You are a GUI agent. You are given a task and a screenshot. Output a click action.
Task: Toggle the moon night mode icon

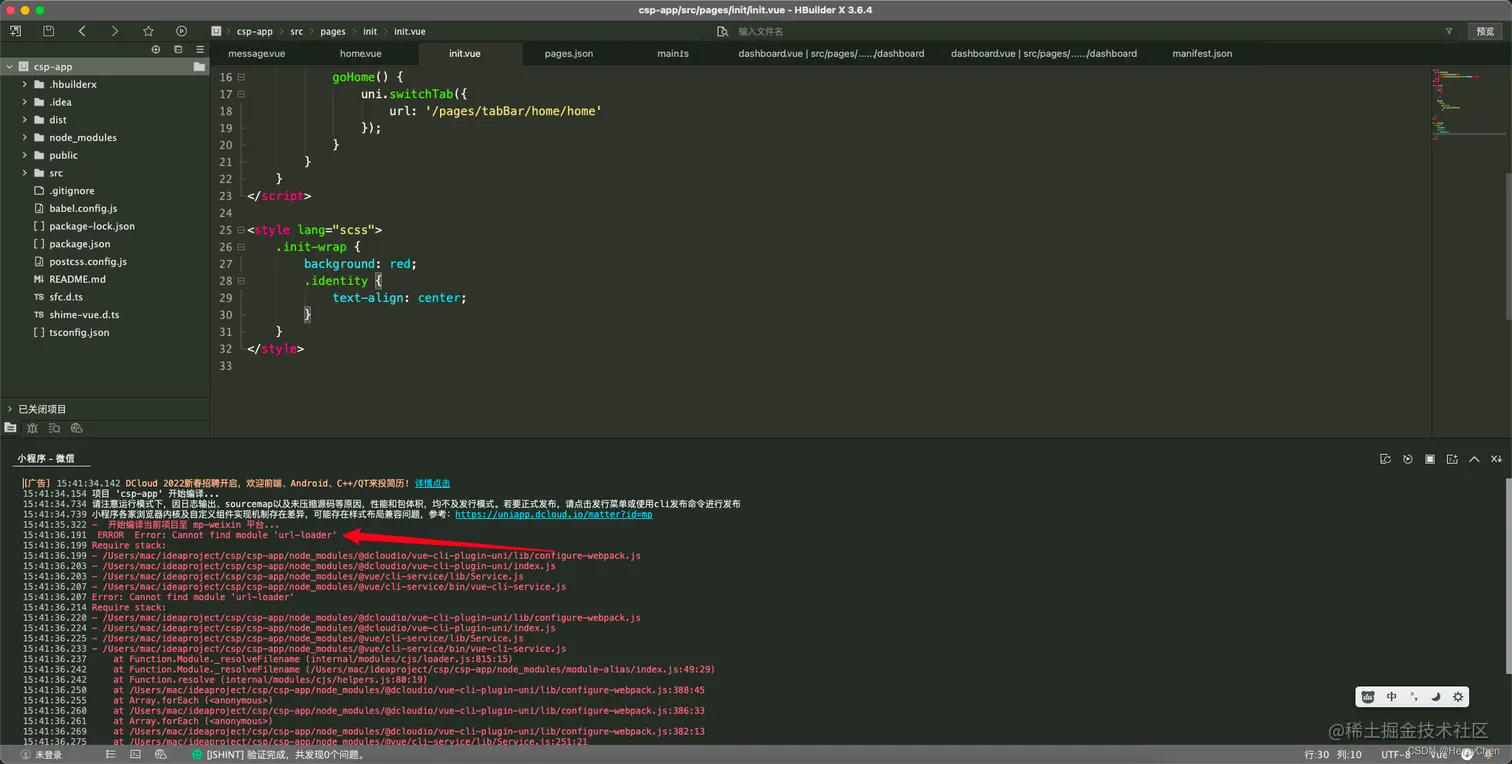click(1435, 697)
